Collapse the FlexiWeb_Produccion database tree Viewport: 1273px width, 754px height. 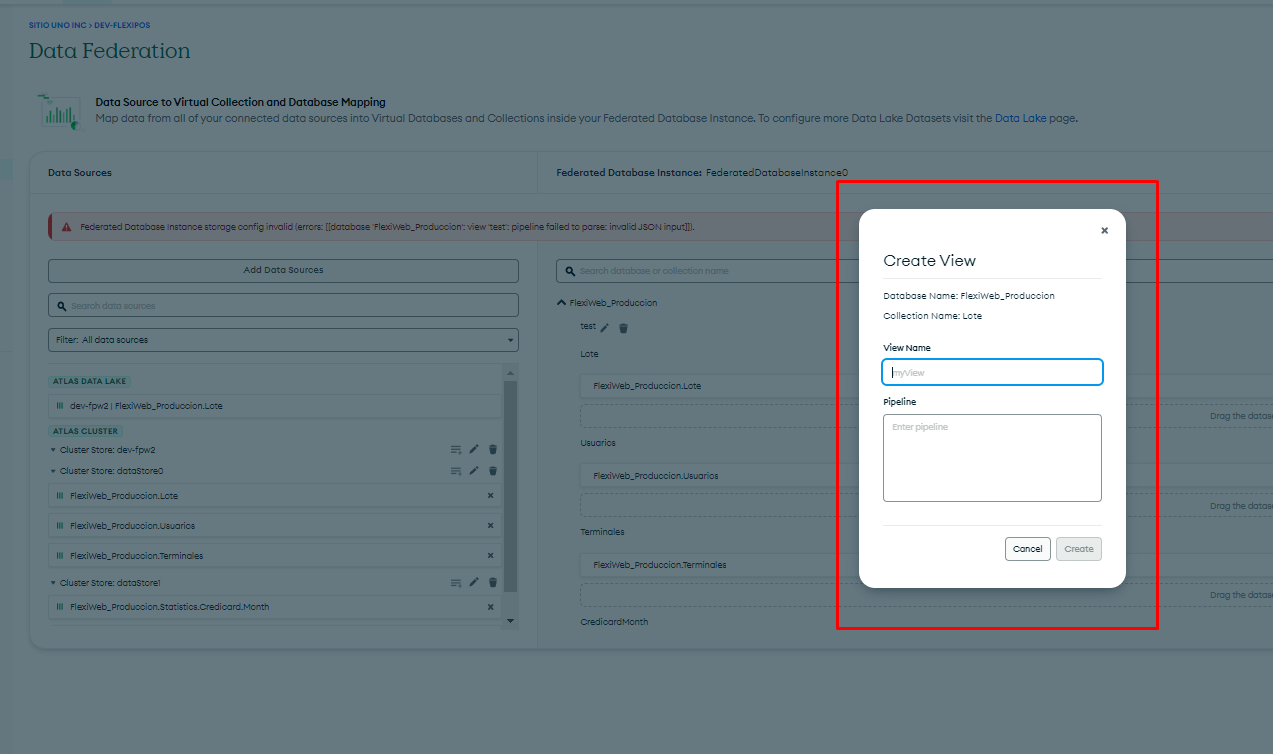click(561, 303)
